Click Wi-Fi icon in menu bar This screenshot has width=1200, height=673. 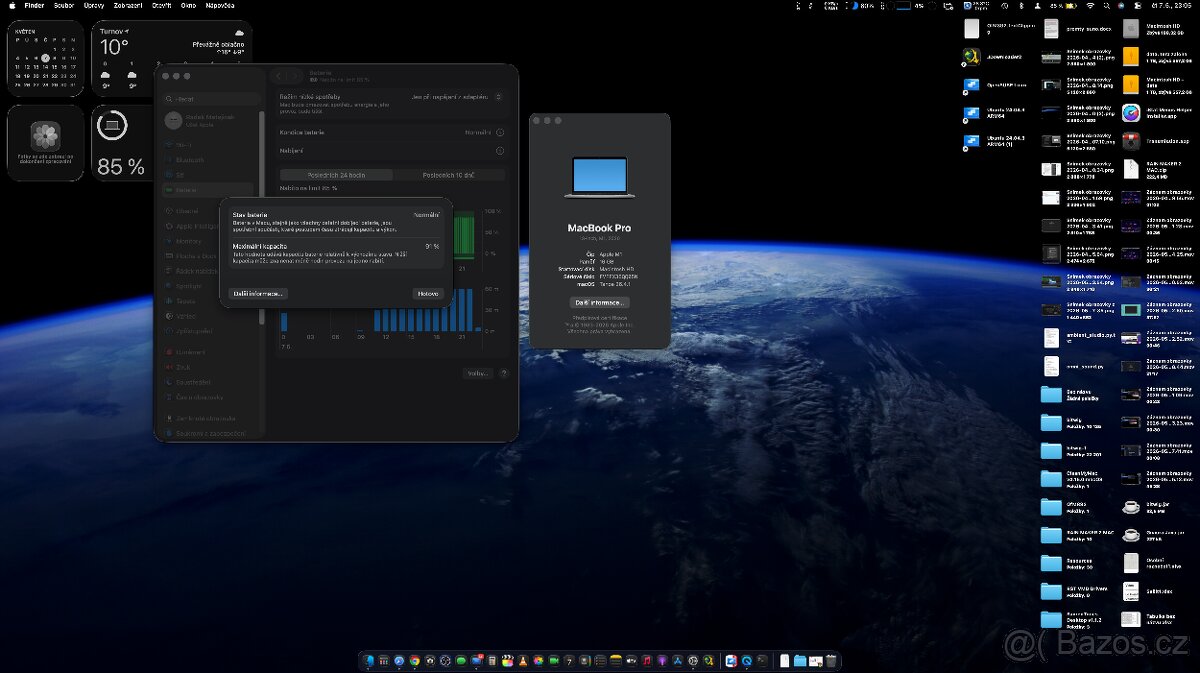tap(1091, 5)
